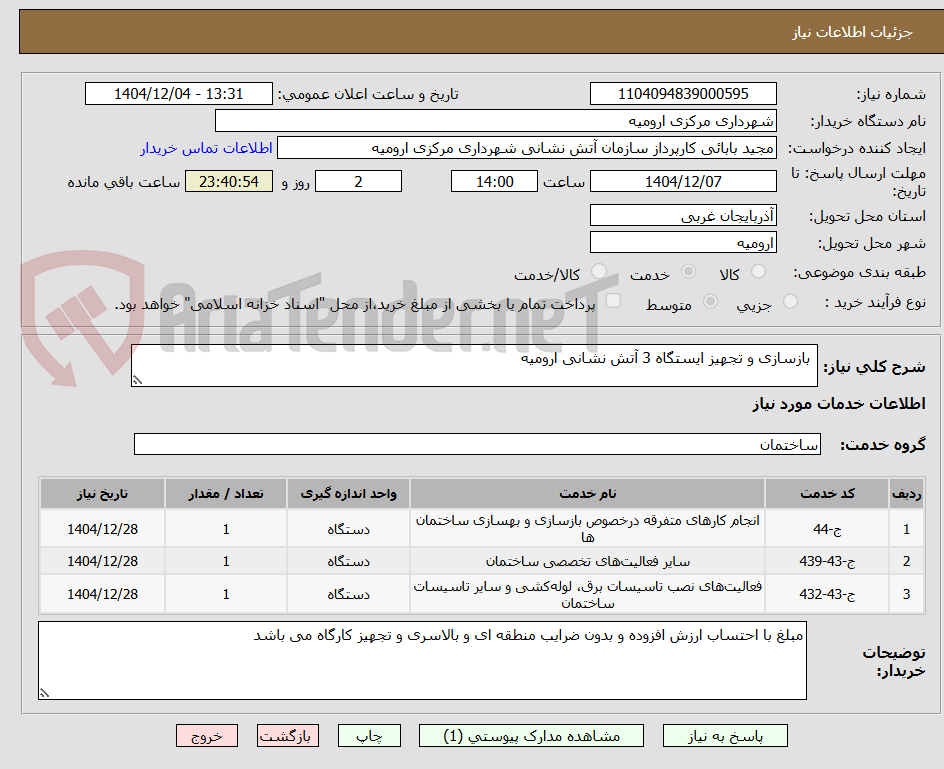Click the تعداد / مقدار column header

pos(226,494)
